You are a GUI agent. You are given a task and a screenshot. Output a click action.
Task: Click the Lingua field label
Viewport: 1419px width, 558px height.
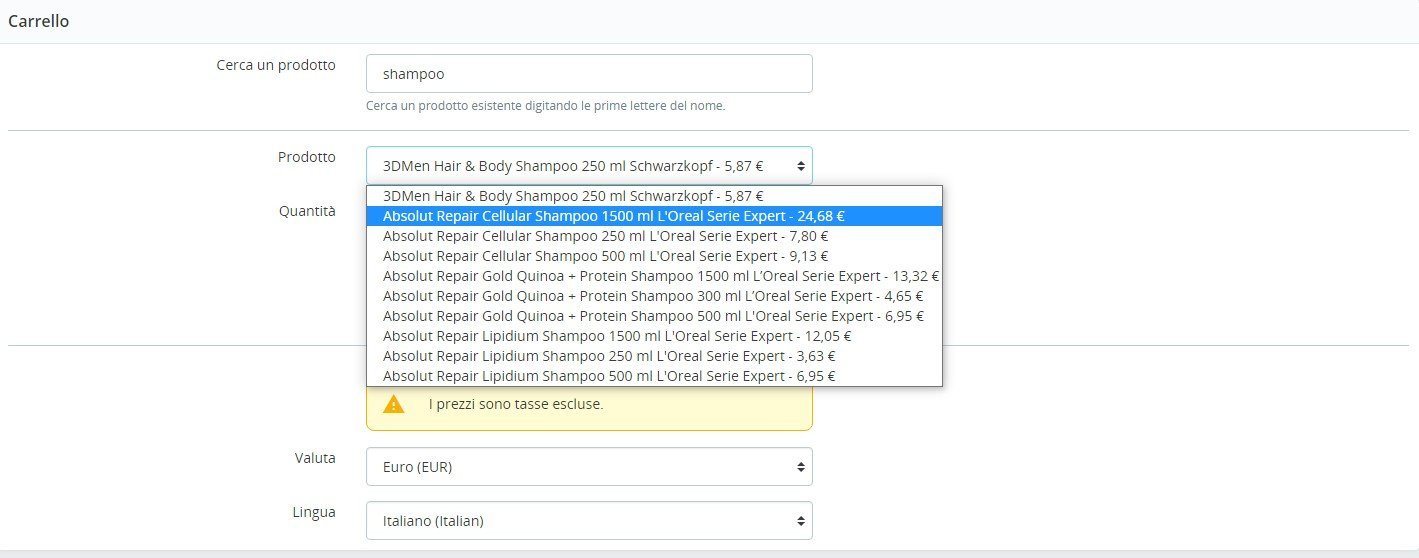(313, 512)
